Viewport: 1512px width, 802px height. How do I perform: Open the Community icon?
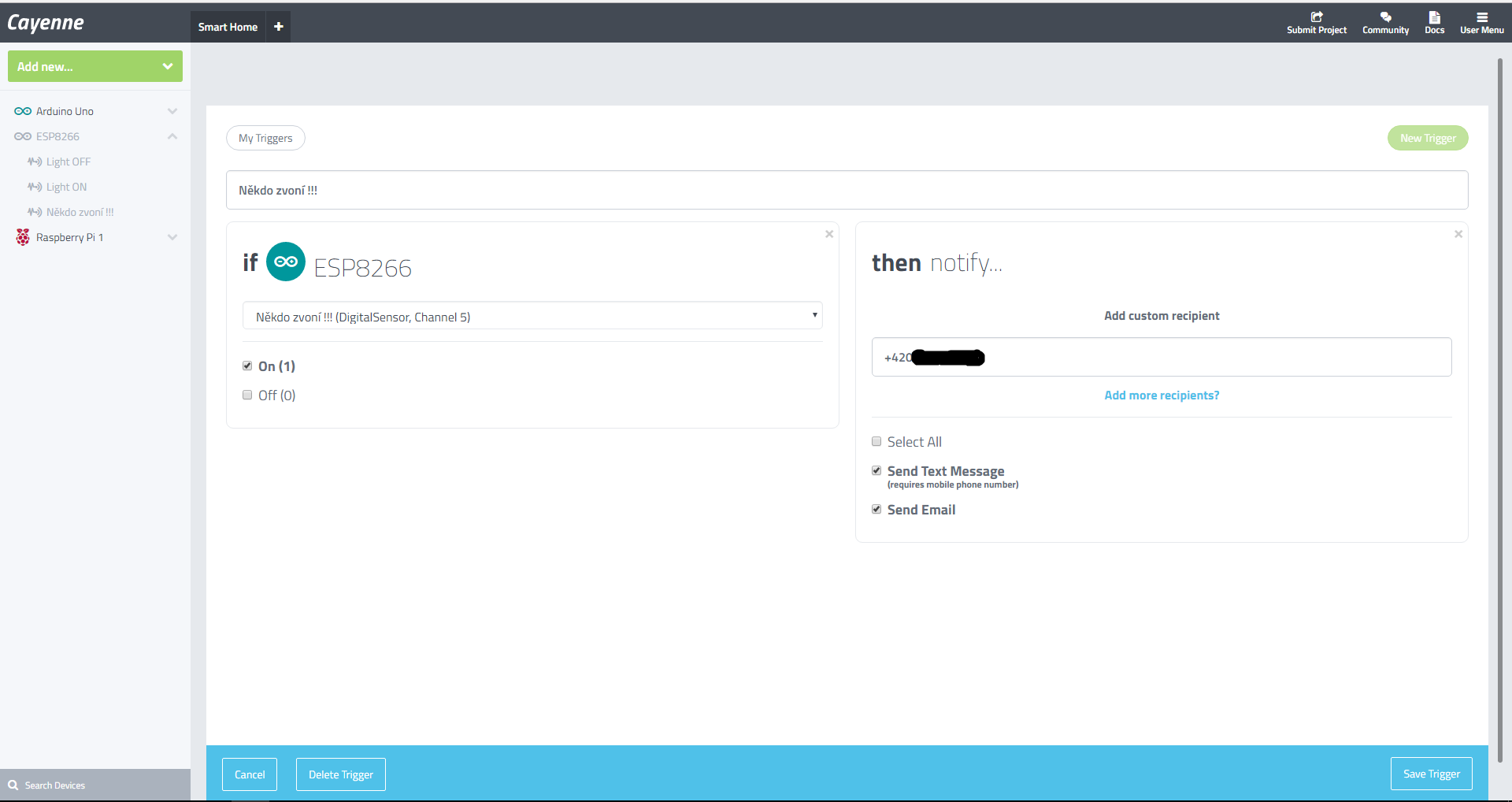pos(1385,17)
